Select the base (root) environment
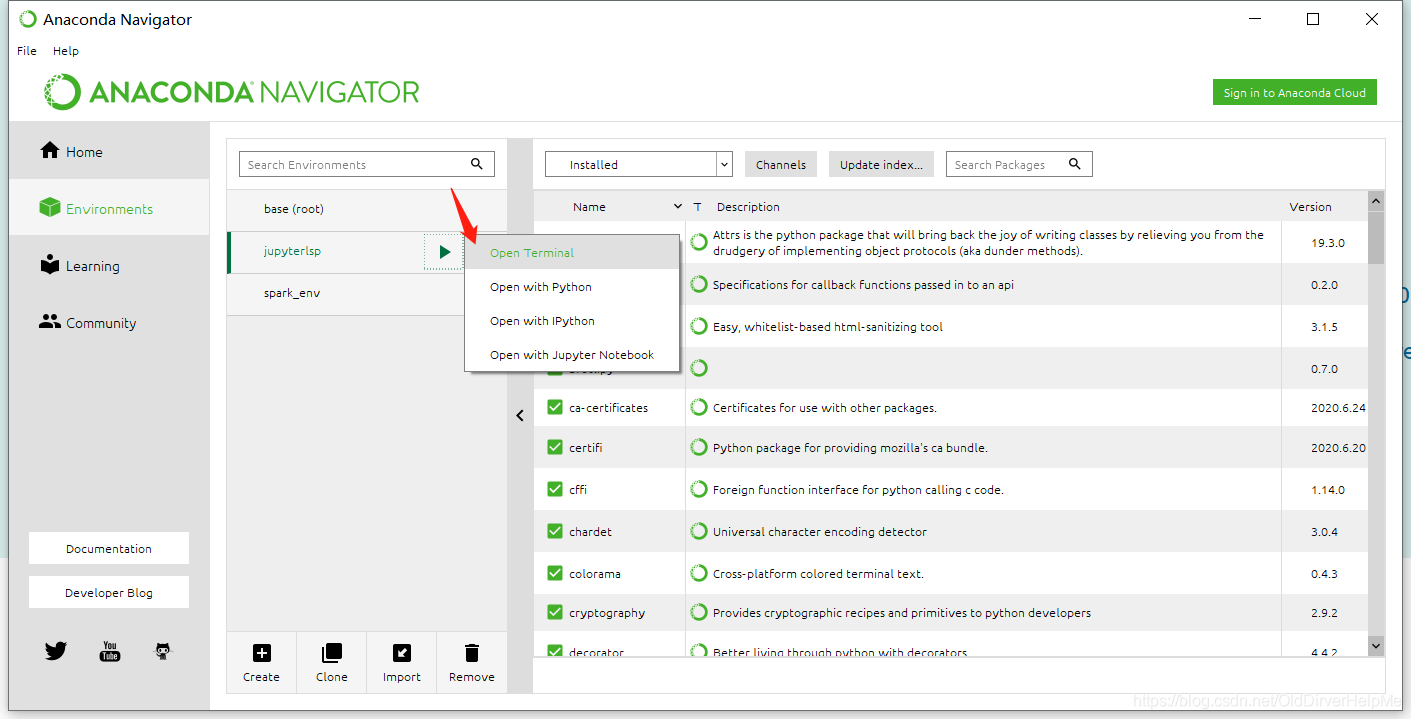Viewport: 1411px width, 719px height. (367, 209)
